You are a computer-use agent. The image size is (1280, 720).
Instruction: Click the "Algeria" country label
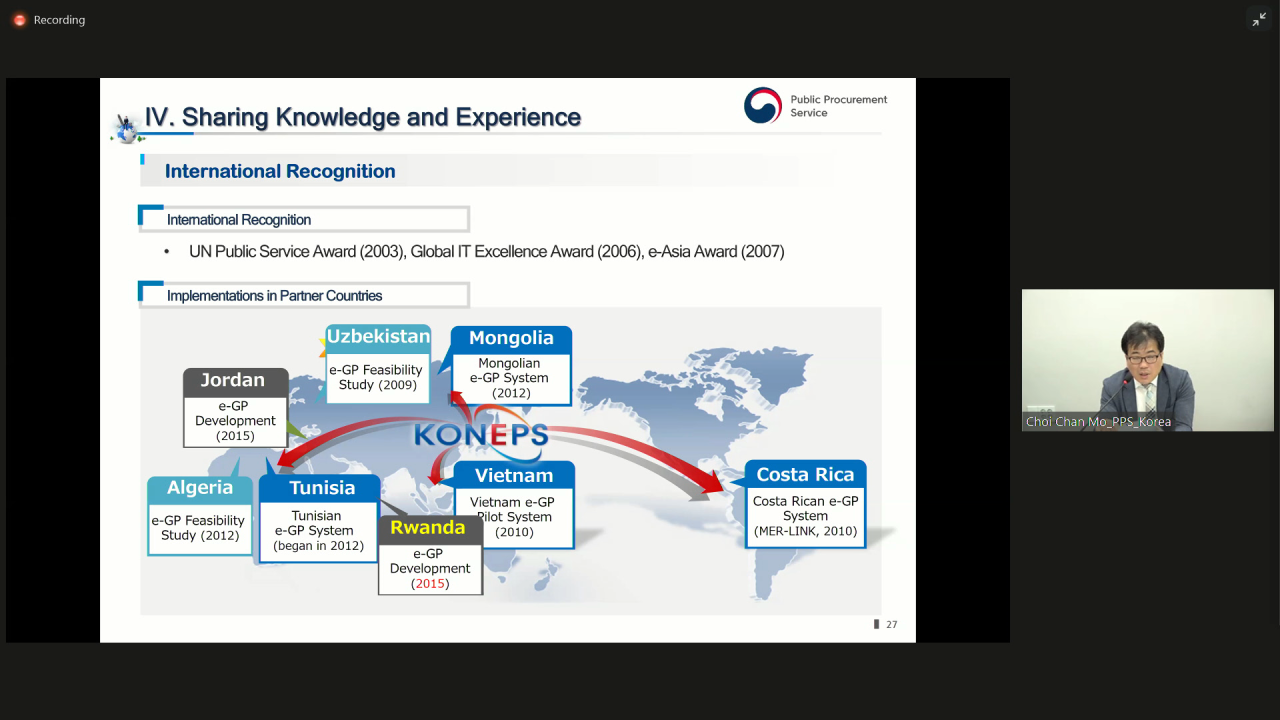(200, 488)
